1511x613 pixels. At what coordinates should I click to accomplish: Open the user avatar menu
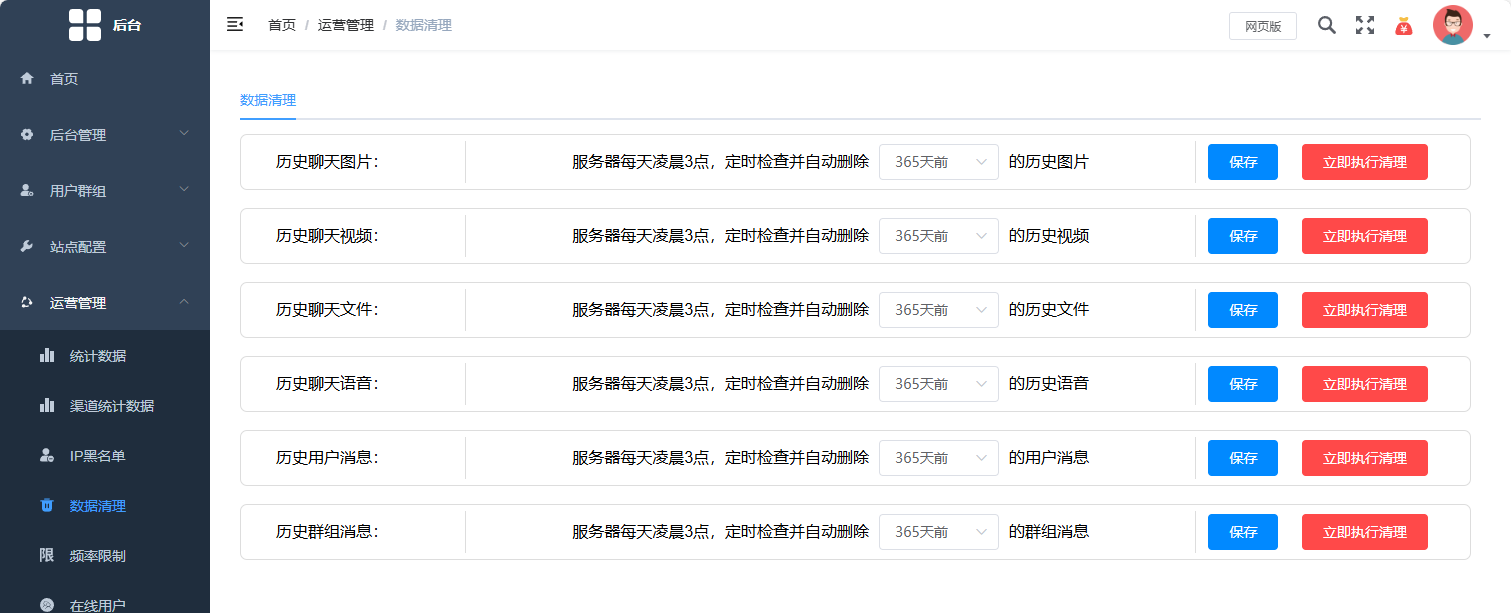1453,26
